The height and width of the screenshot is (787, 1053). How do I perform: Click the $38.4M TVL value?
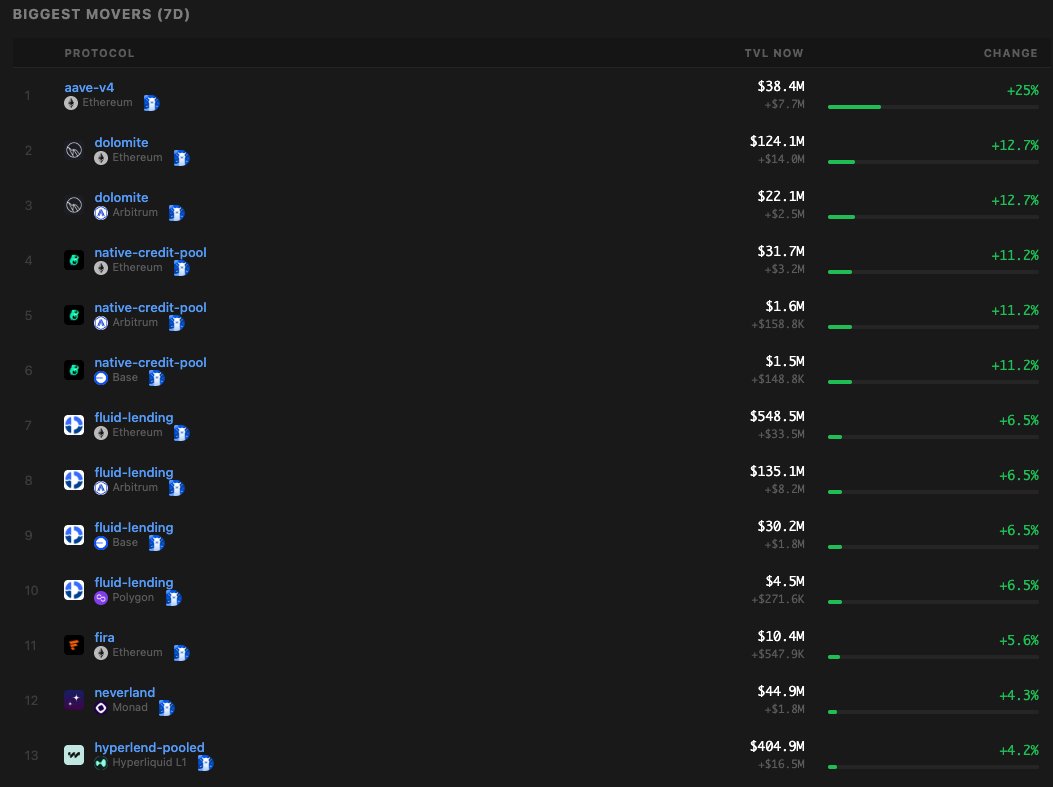tap(780, 87)
